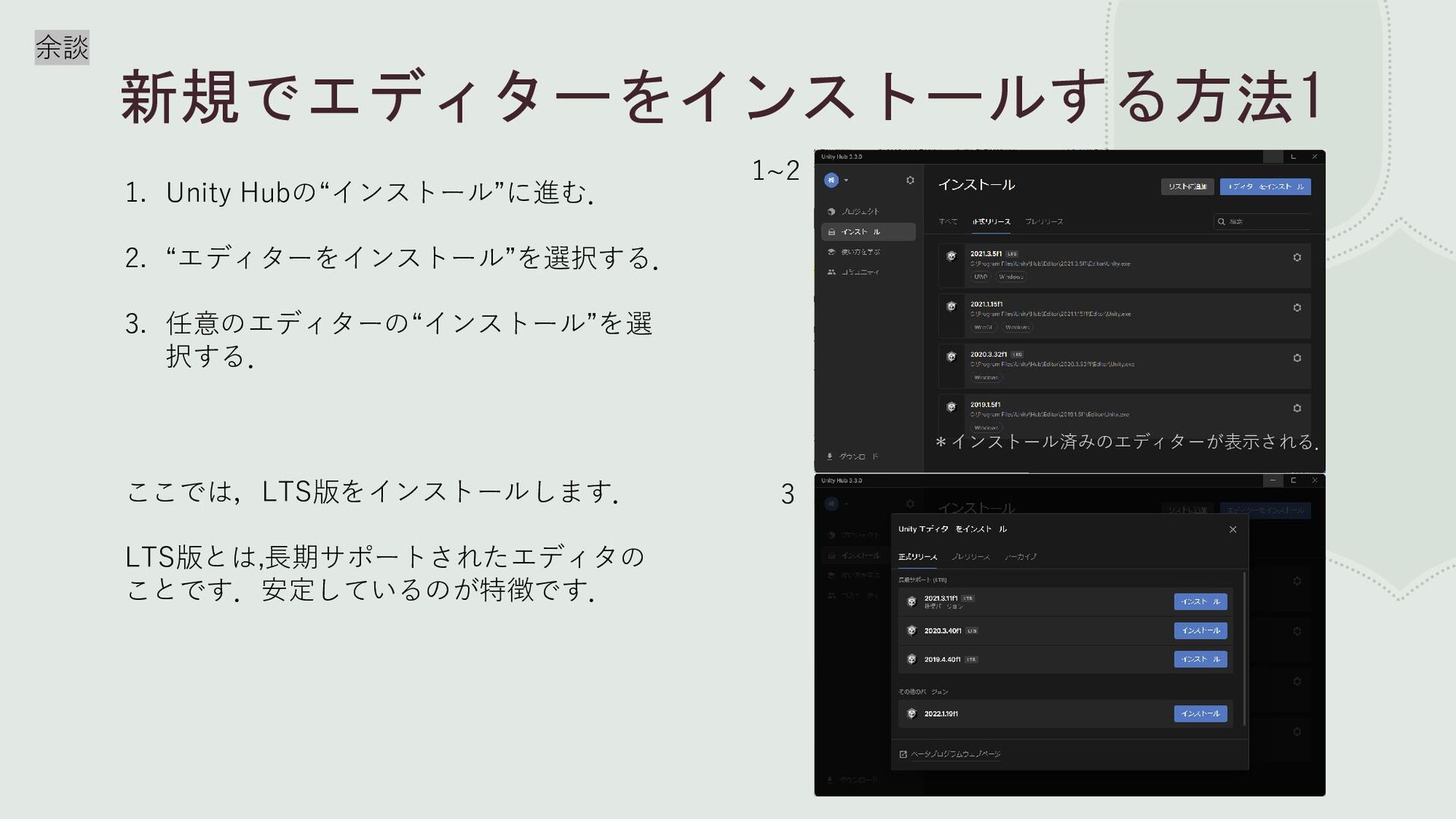The width and height of the screenshot is (1456, 819).
Task: Open gear settings for editor 2021.1.15f1
Action: tap(1297, 308)
